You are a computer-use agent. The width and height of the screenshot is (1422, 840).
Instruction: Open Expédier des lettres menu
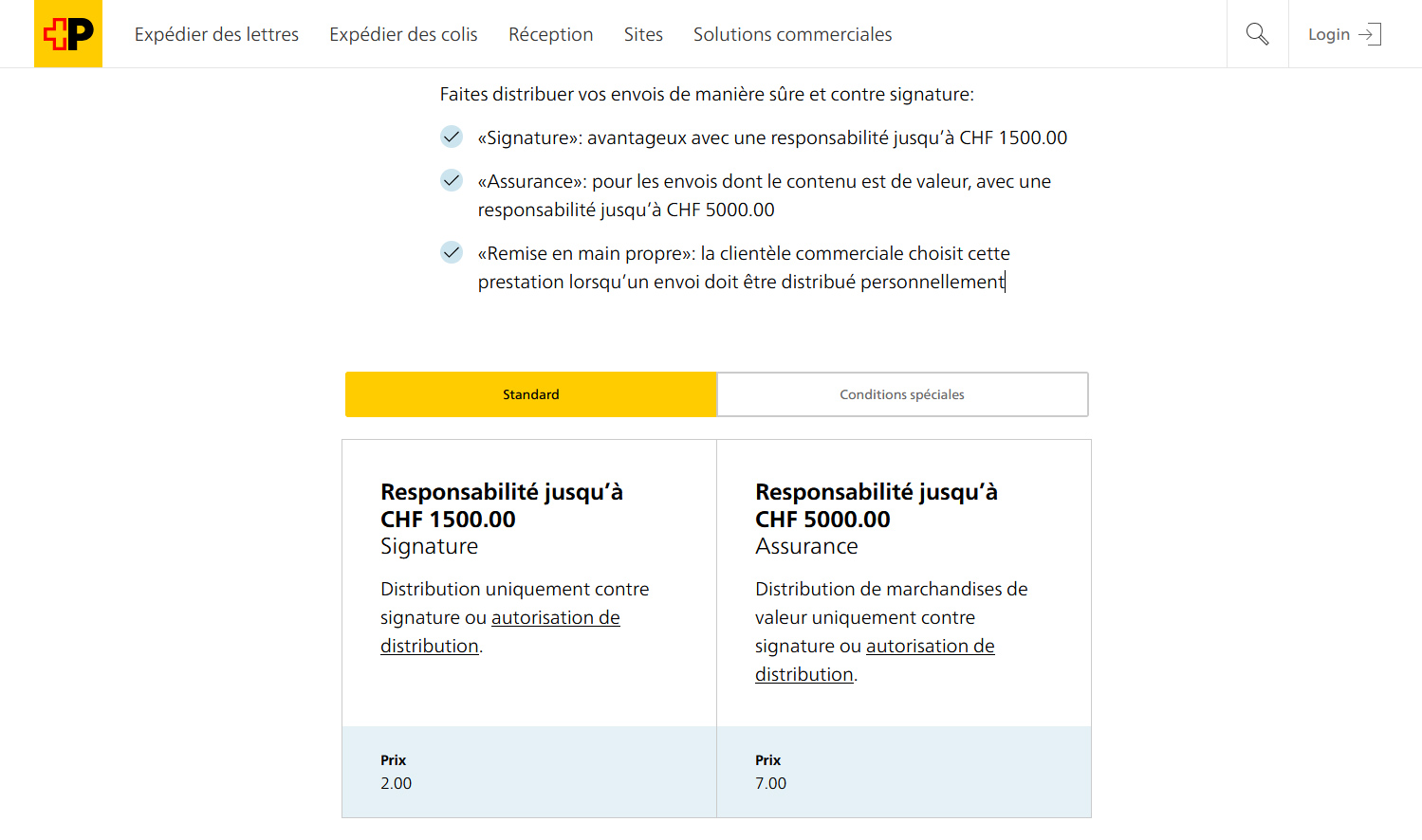(x=216, y=34)
